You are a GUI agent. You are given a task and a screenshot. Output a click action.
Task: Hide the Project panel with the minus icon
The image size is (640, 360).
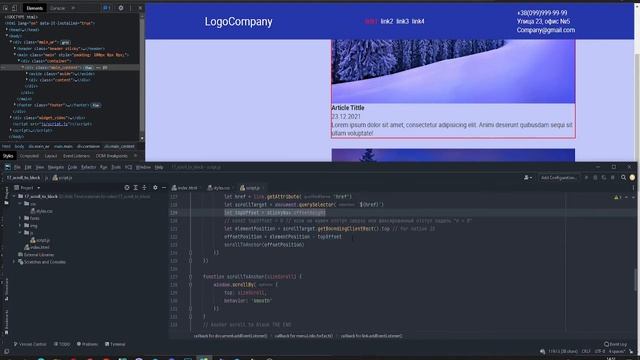[x=164, y=188]
